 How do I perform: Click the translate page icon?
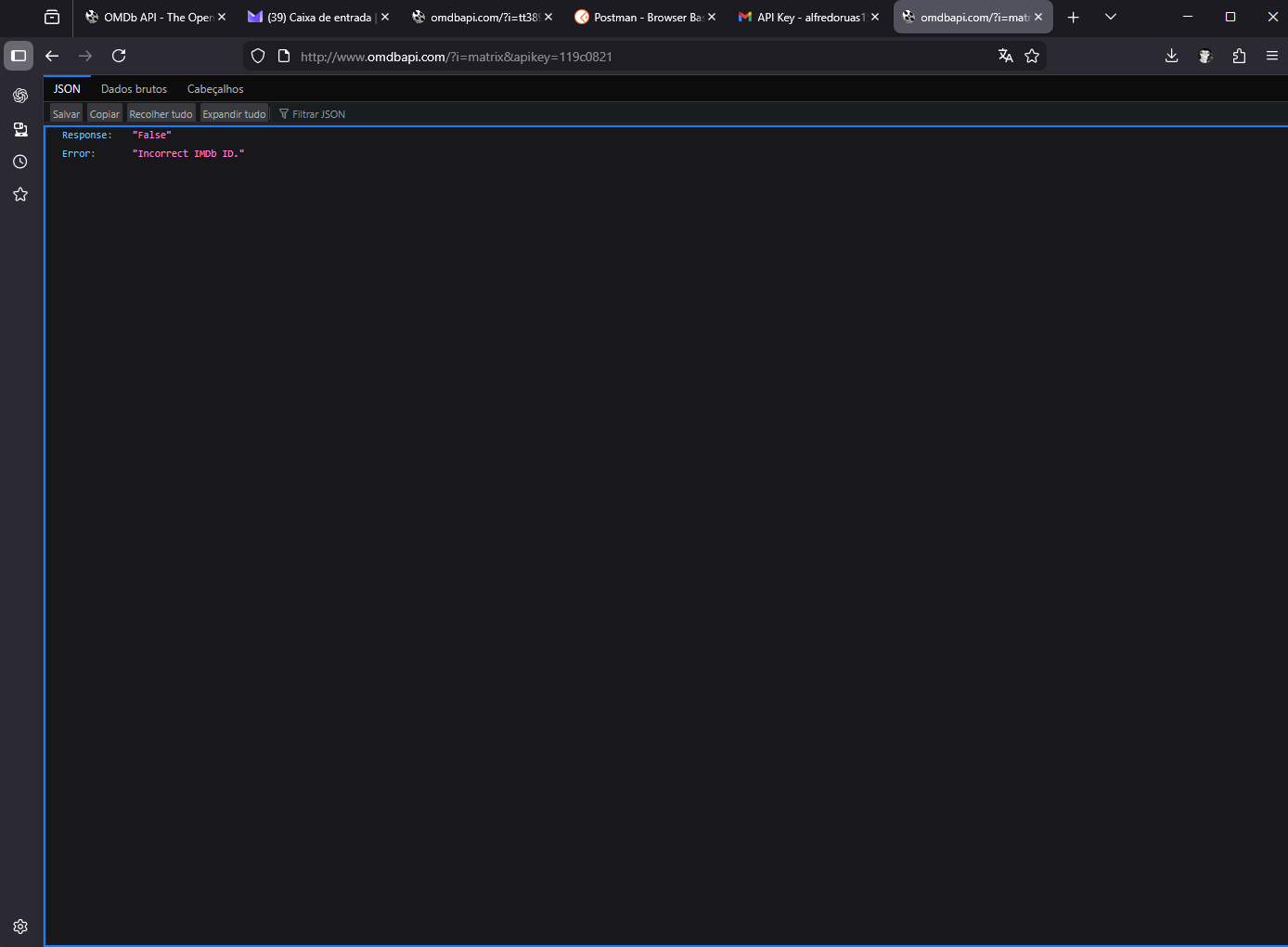[x=1005, y=56]
